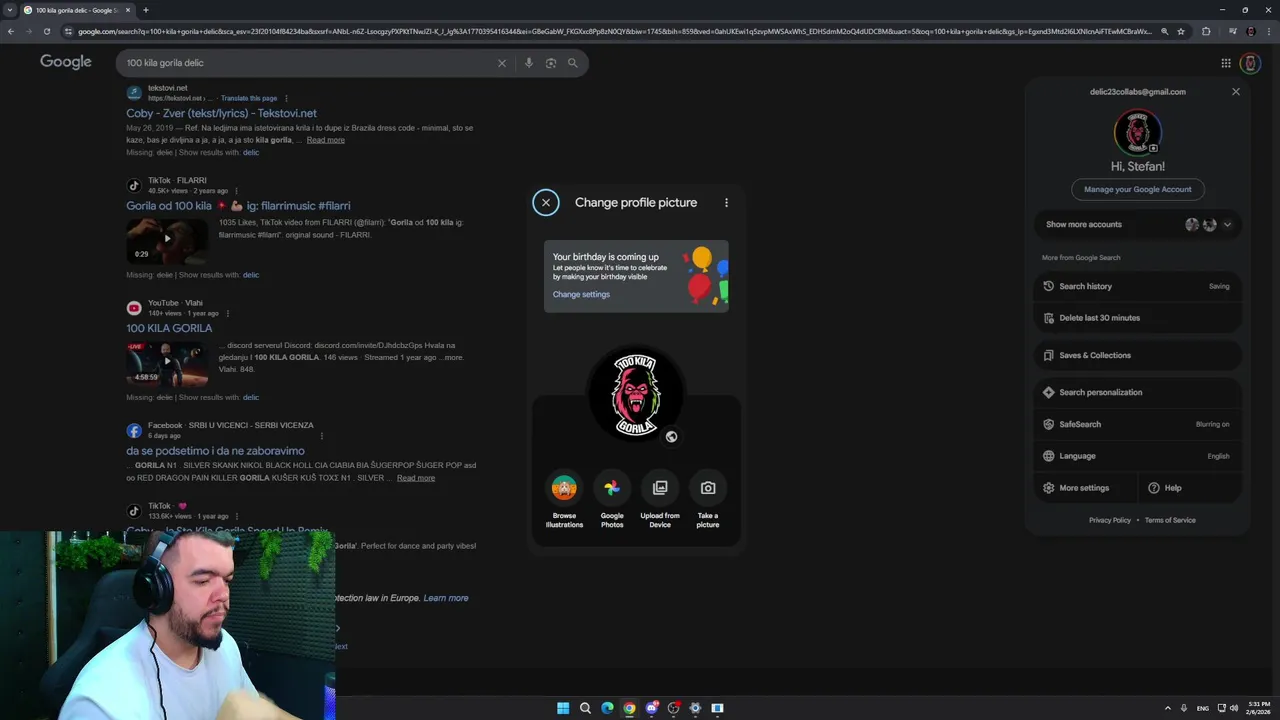Open a new browser tab
The width and height of the screenshot is (1280, 720).
click(146, 10)
